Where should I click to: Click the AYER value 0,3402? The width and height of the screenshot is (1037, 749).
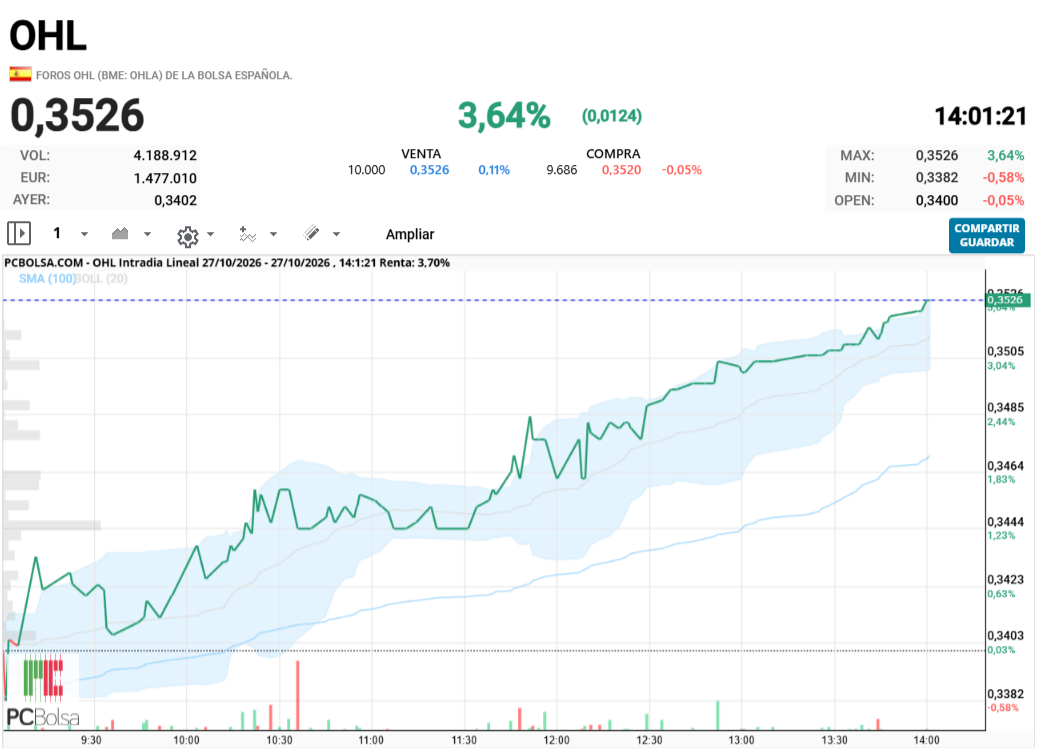pyautogui.click(x=175, y=200)
